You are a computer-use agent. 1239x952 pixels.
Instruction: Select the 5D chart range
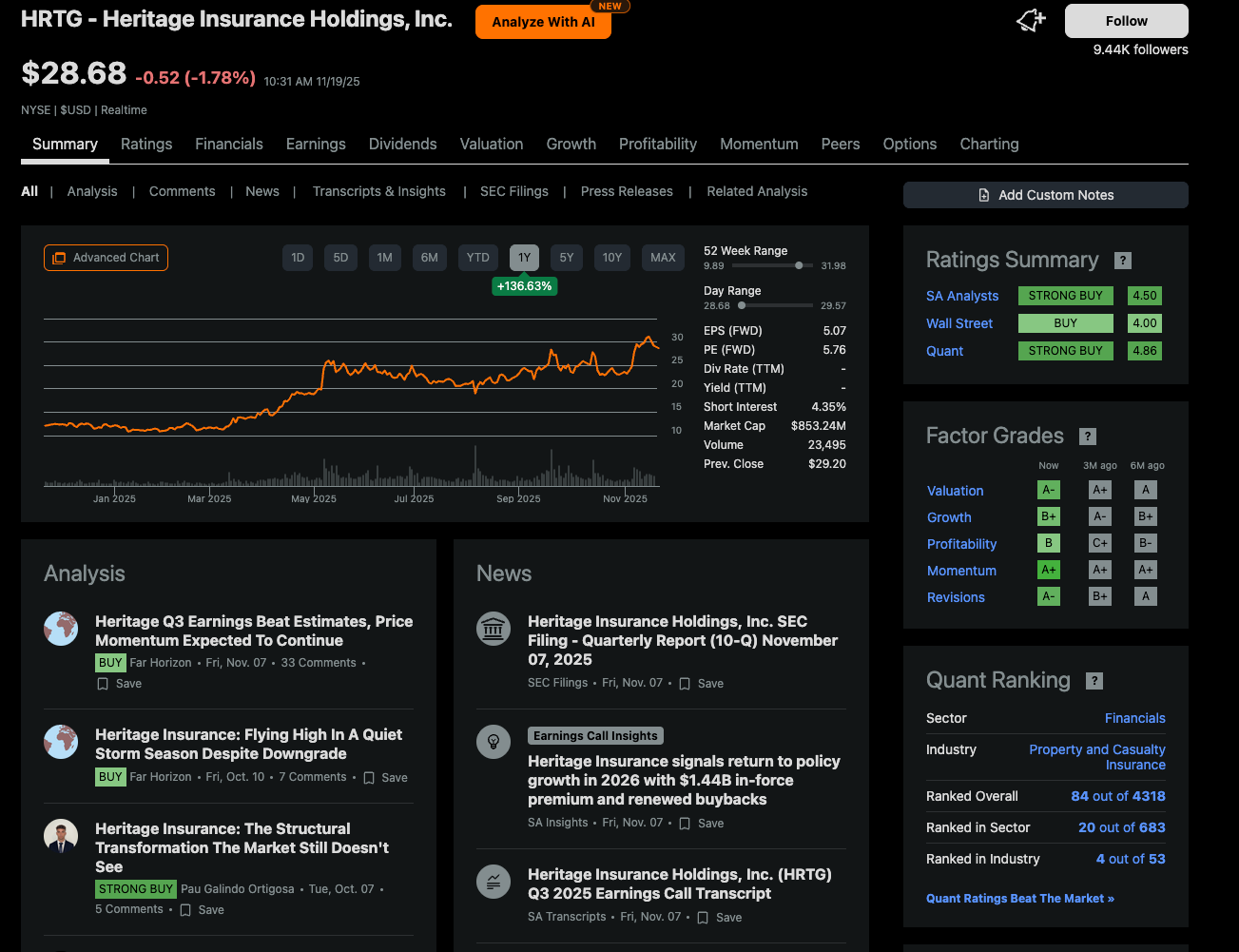pos(340,258)
